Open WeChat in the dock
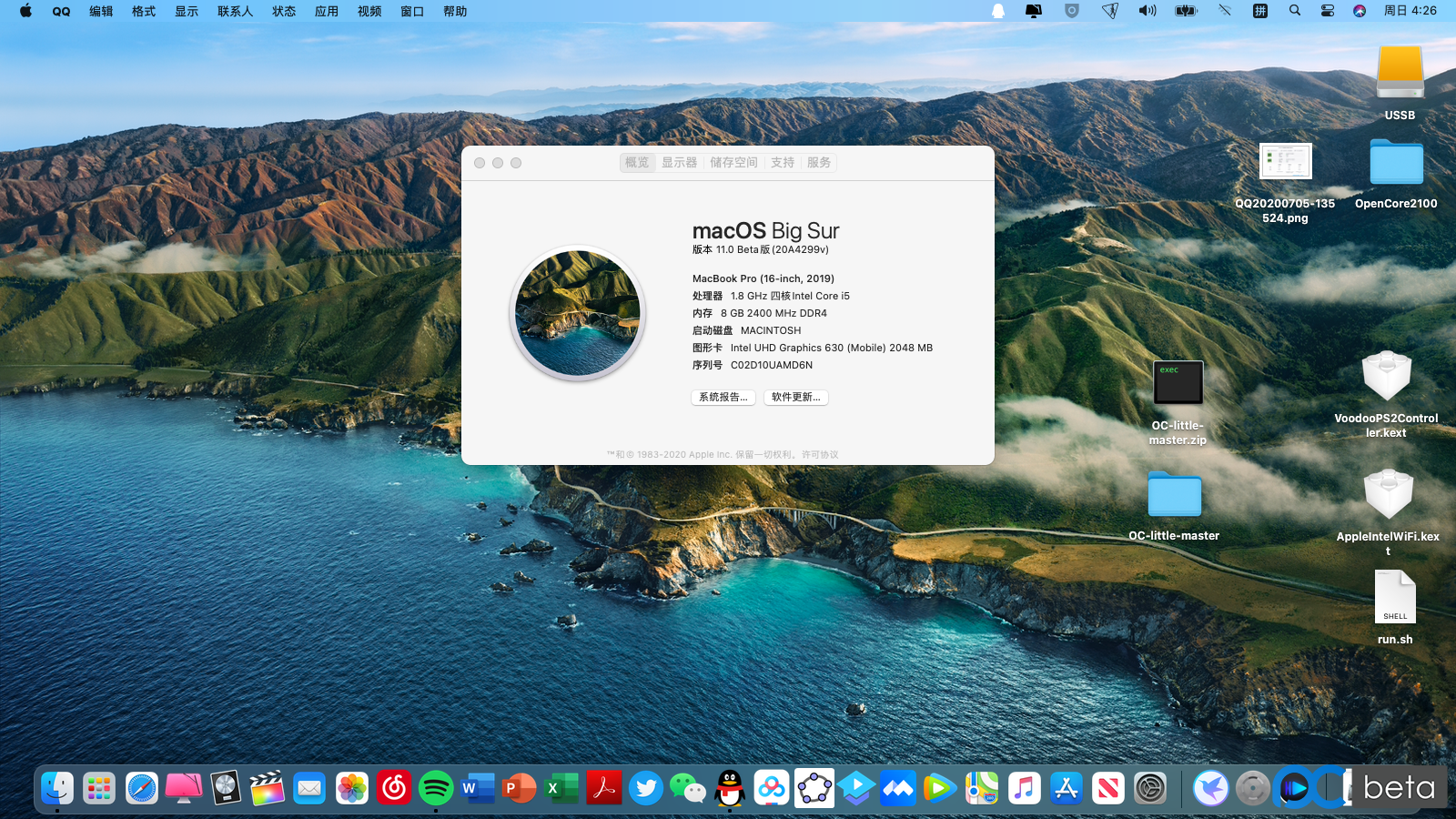 (688, 788)
